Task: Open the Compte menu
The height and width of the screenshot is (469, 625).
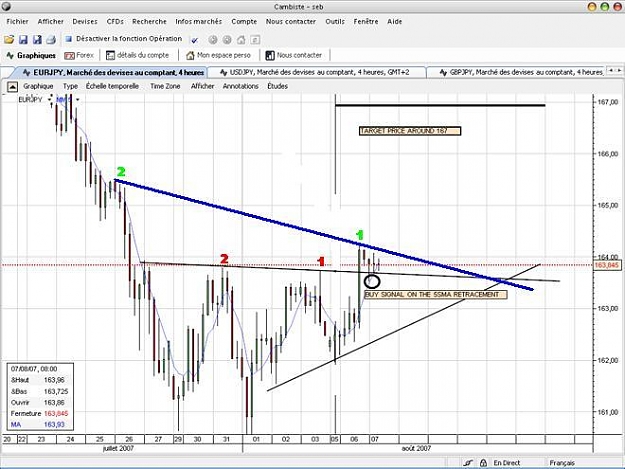Action: pyautogui.click(x=244, y=22)
